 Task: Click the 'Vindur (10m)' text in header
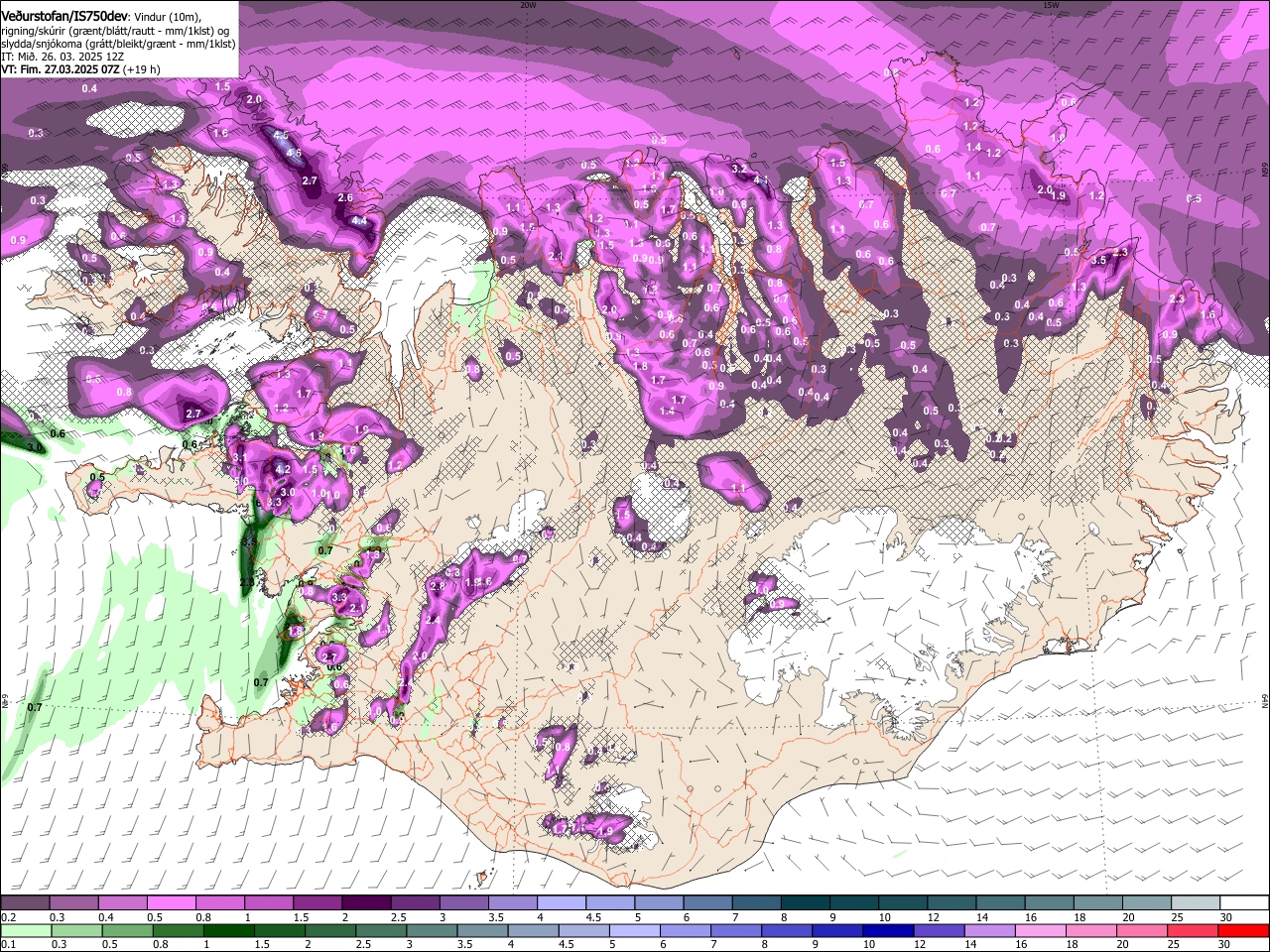(168, 16)
